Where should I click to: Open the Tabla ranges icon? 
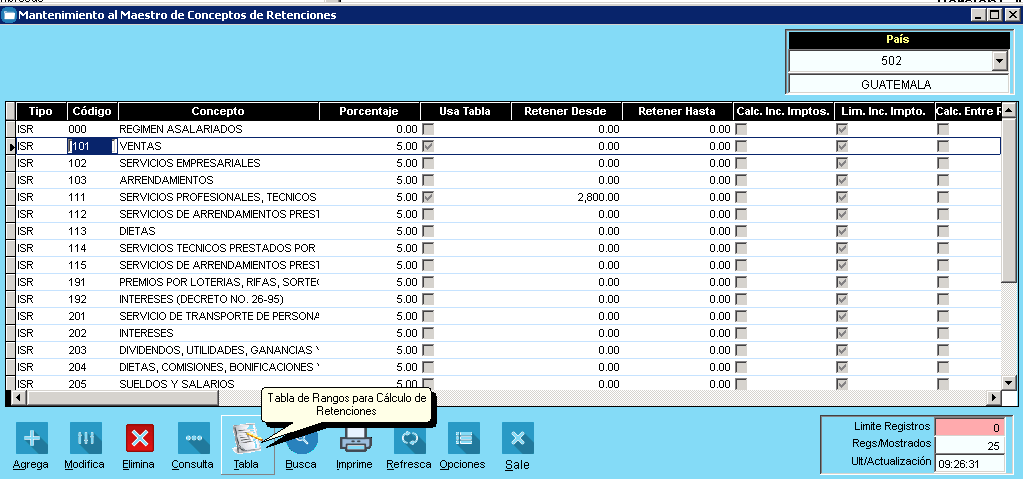(x=247, y=440)
